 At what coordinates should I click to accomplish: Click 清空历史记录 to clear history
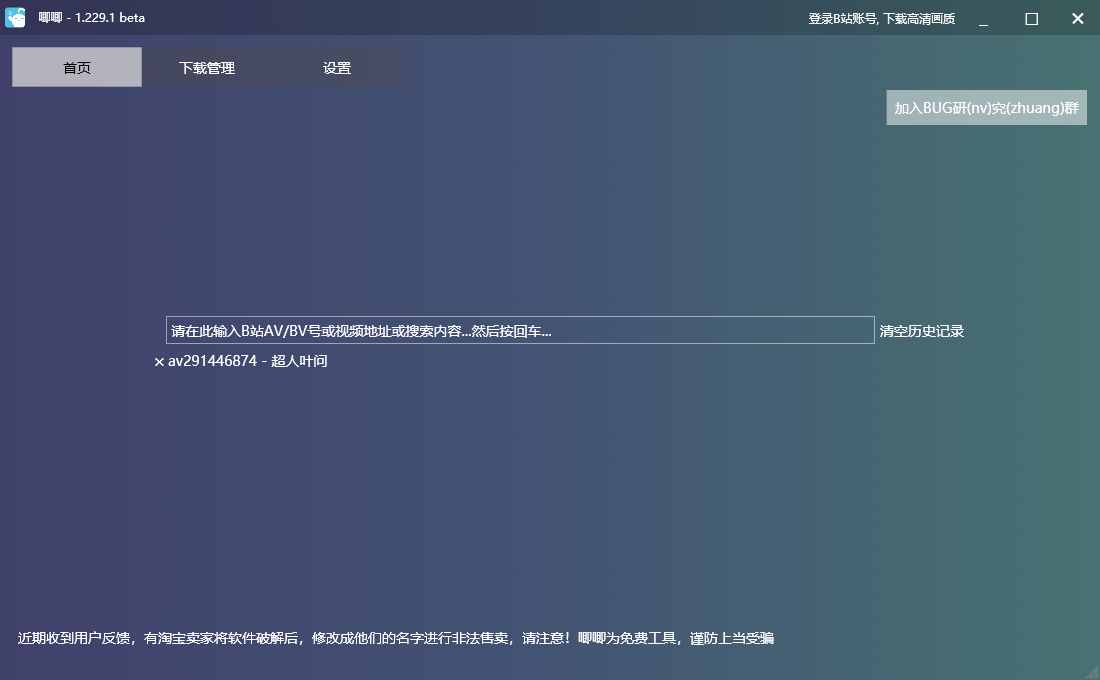coord(922,331)
